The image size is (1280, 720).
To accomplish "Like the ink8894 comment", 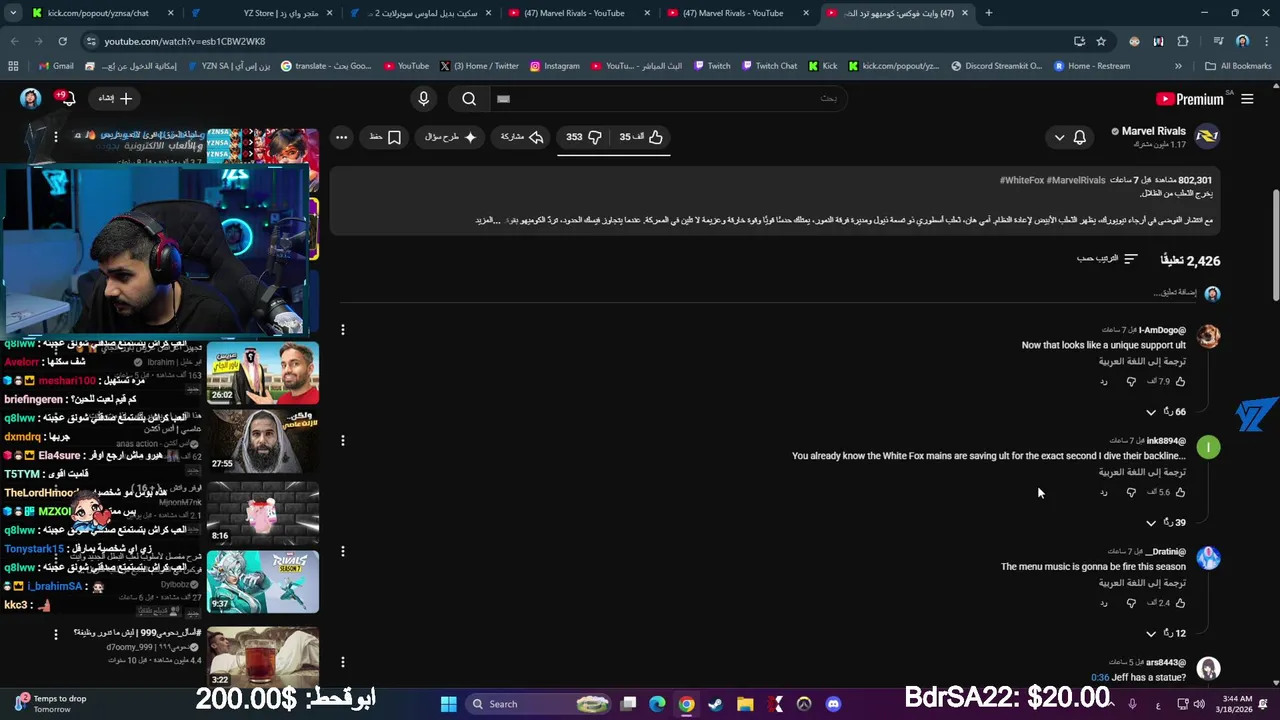I will [x=1180, y=492].
